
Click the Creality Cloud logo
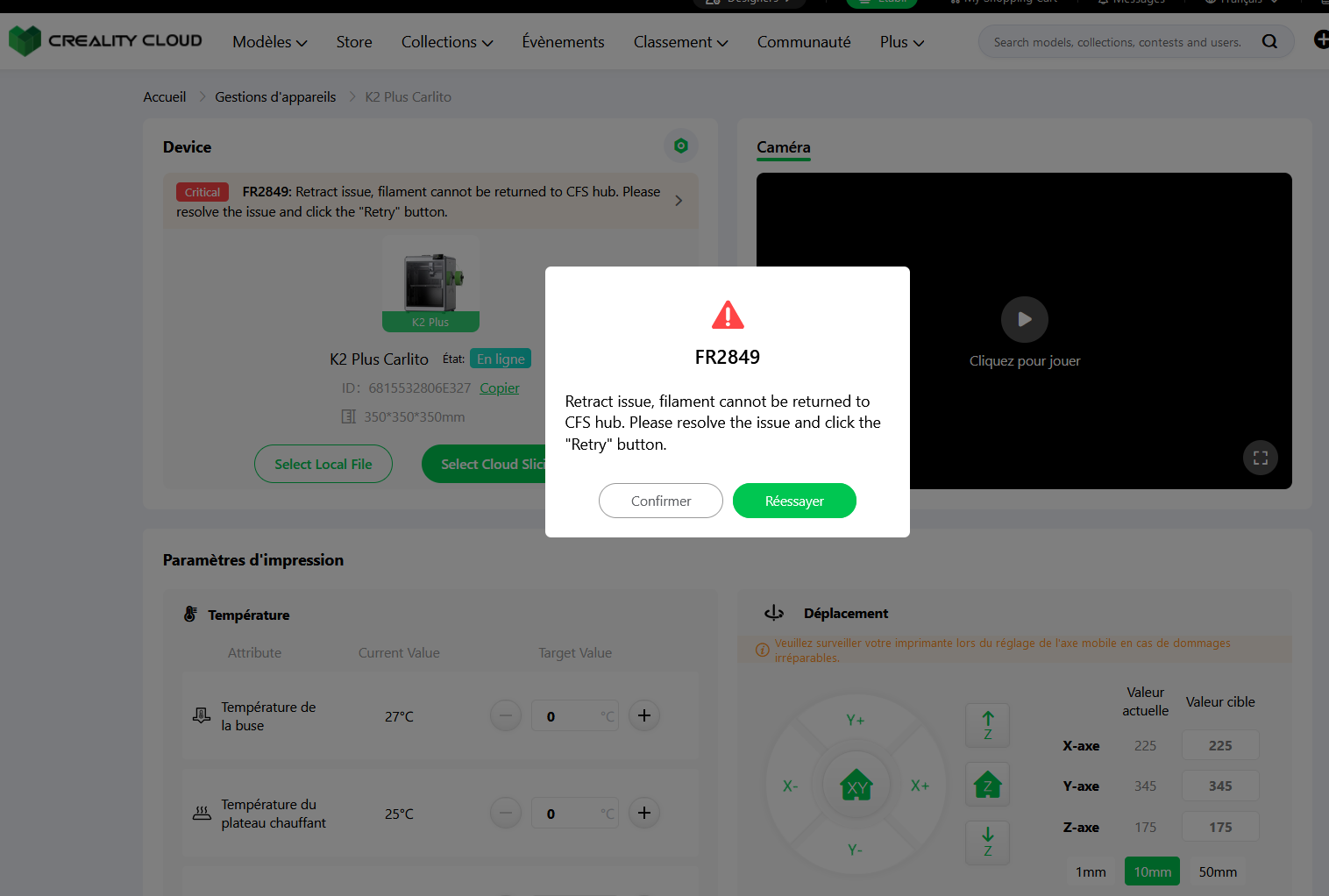105,40
